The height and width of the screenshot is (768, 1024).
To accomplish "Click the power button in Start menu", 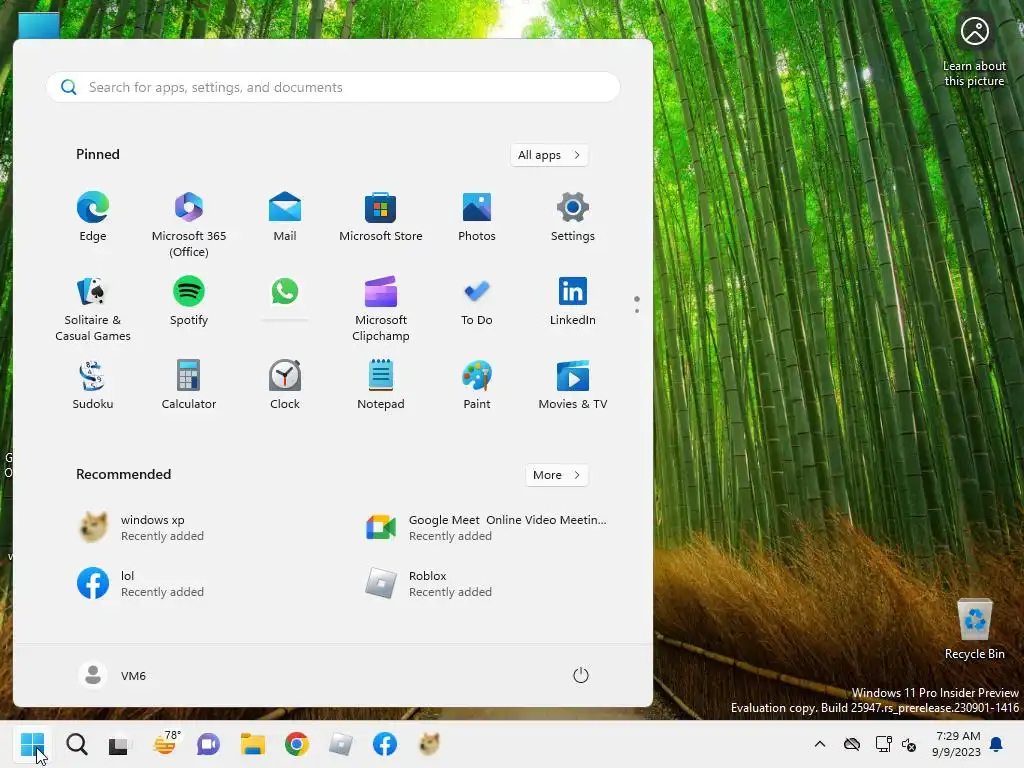I will pyautogui.click(x=581, y=675).
